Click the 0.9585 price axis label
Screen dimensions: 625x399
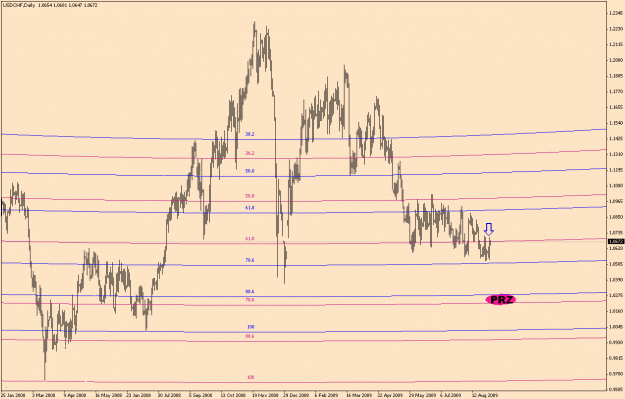616,389
